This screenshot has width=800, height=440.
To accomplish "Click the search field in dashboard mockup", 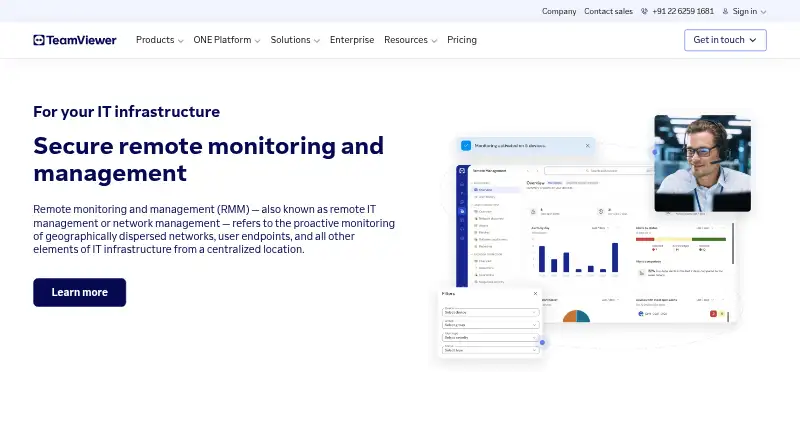I will (599, 170).
